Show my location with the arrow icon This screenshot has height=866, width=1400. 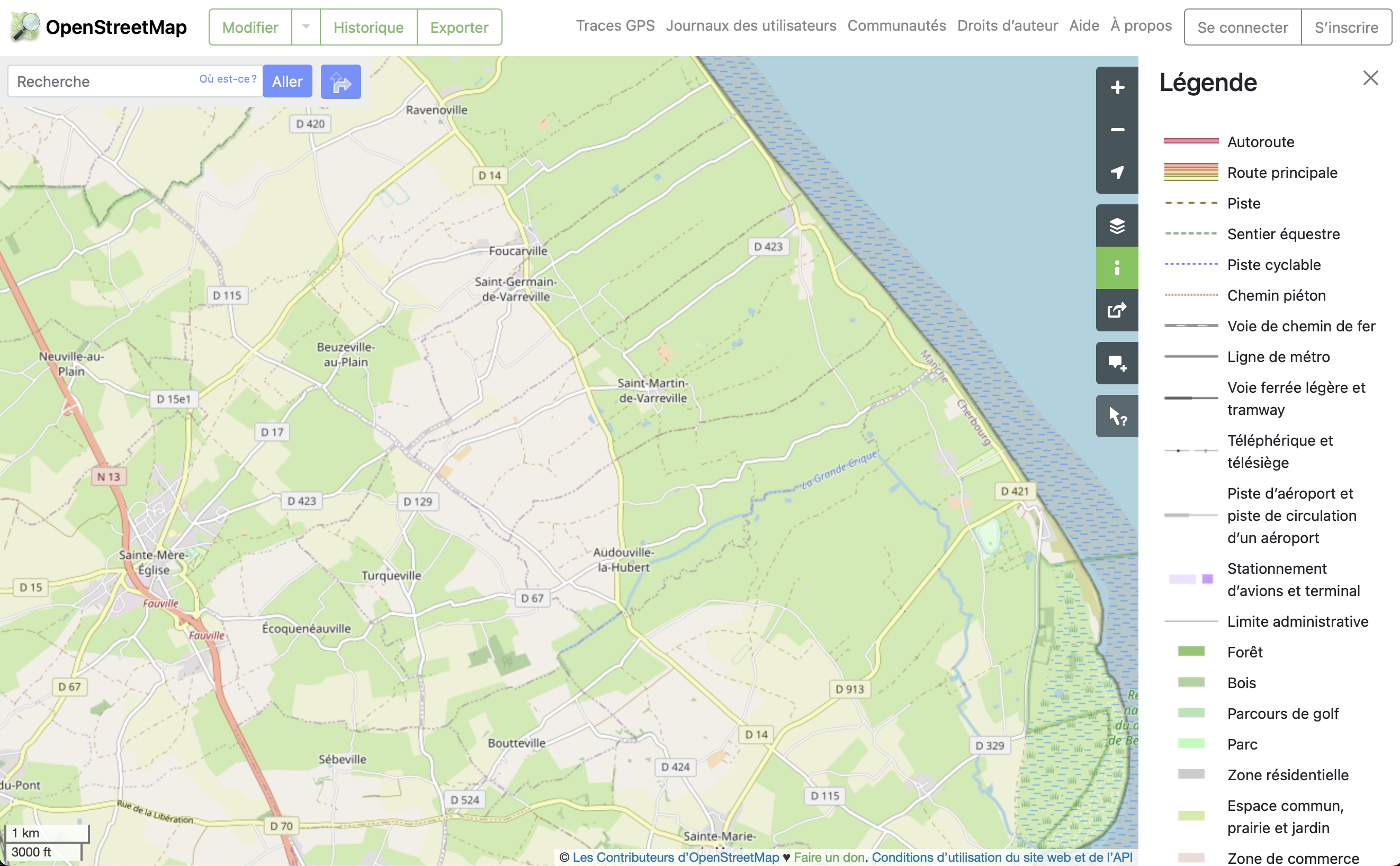click(x=1116, y=173)
